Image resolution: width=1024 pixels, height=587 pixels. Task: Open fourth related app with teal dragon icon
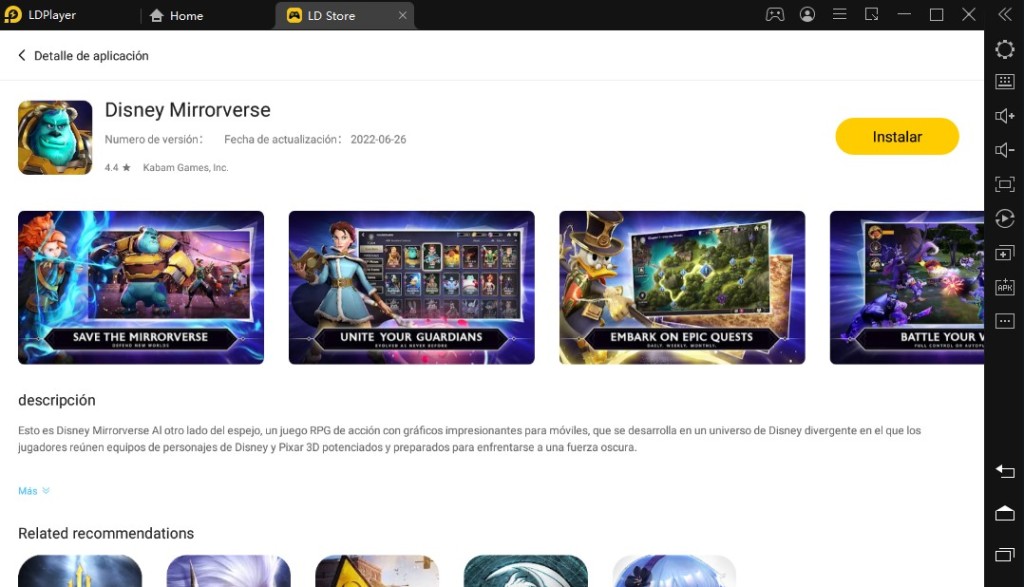(526, 571)
